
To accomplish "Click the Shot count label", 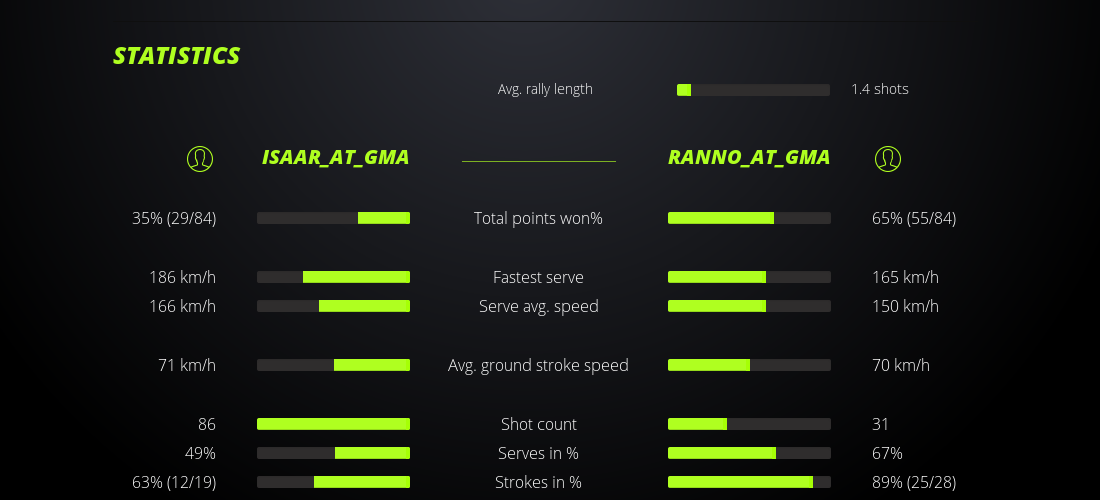I will pos(538,424).
